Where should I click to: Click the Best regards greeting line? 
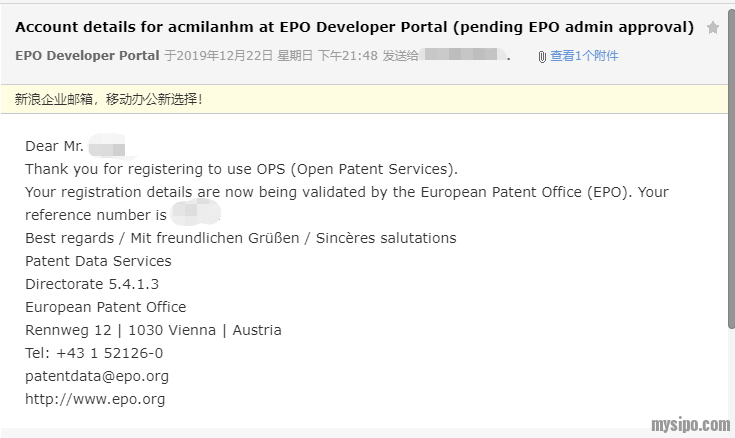pos(240,238)
